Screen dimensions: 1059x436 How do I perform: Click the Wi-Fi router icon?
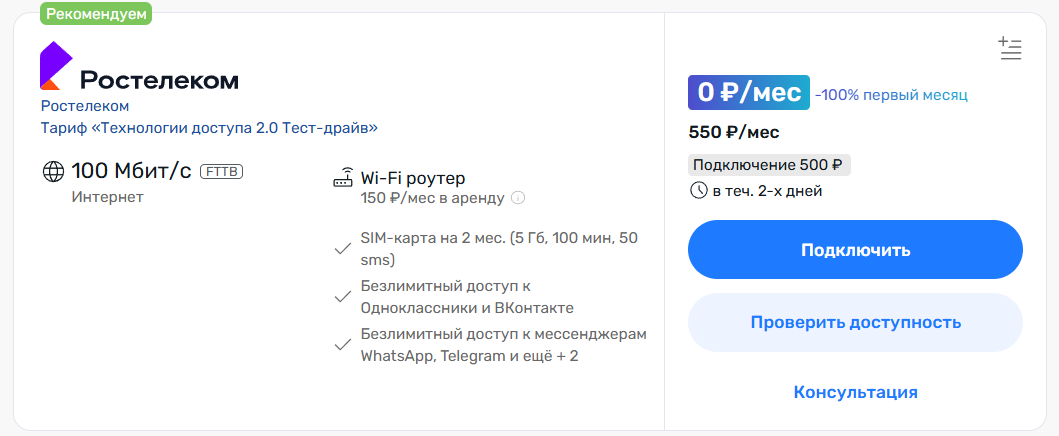pyautogui.click(x=344, y=178)
